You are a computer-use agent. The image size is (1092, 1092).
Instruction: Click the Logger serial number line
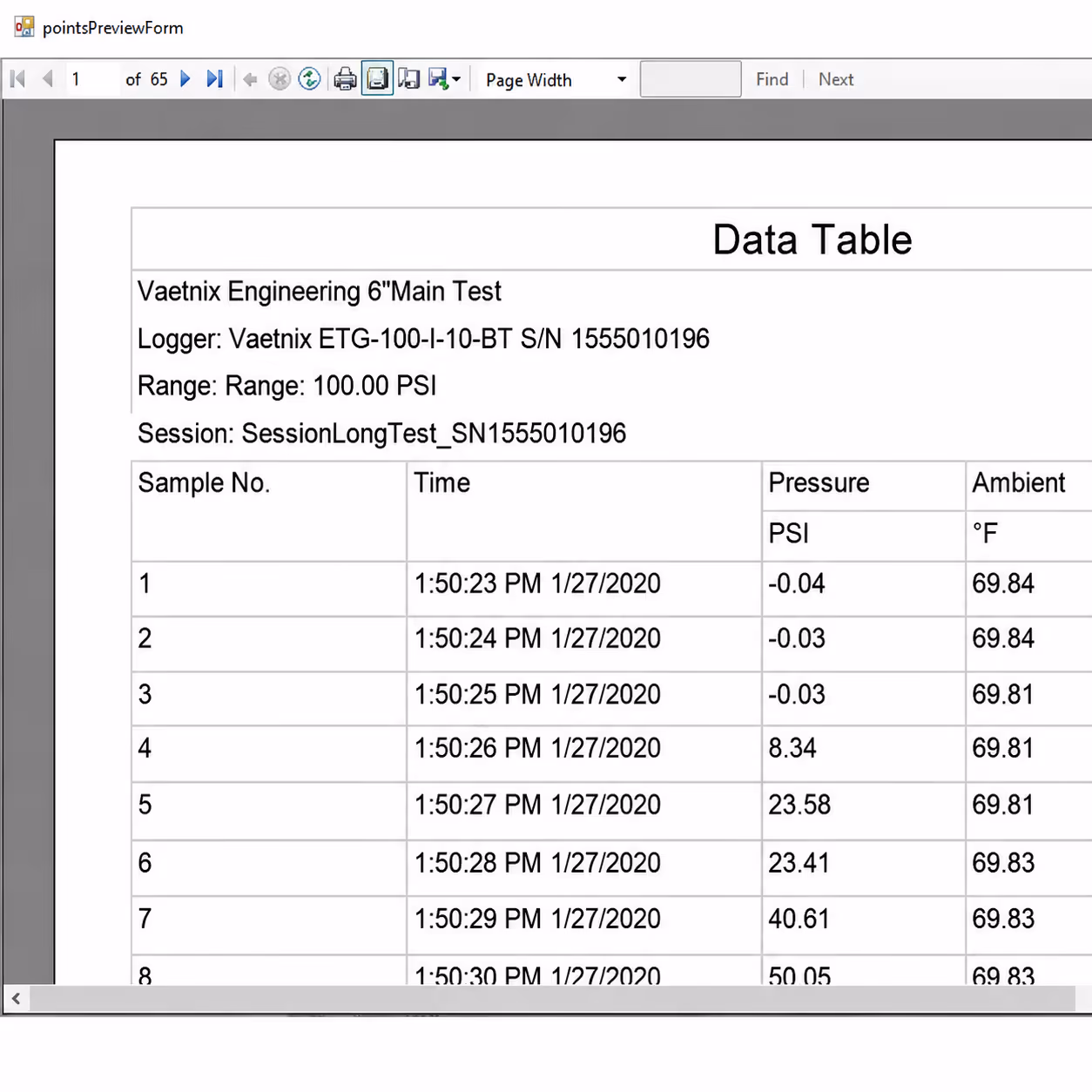pyautogui.click(x=423, y=338)
